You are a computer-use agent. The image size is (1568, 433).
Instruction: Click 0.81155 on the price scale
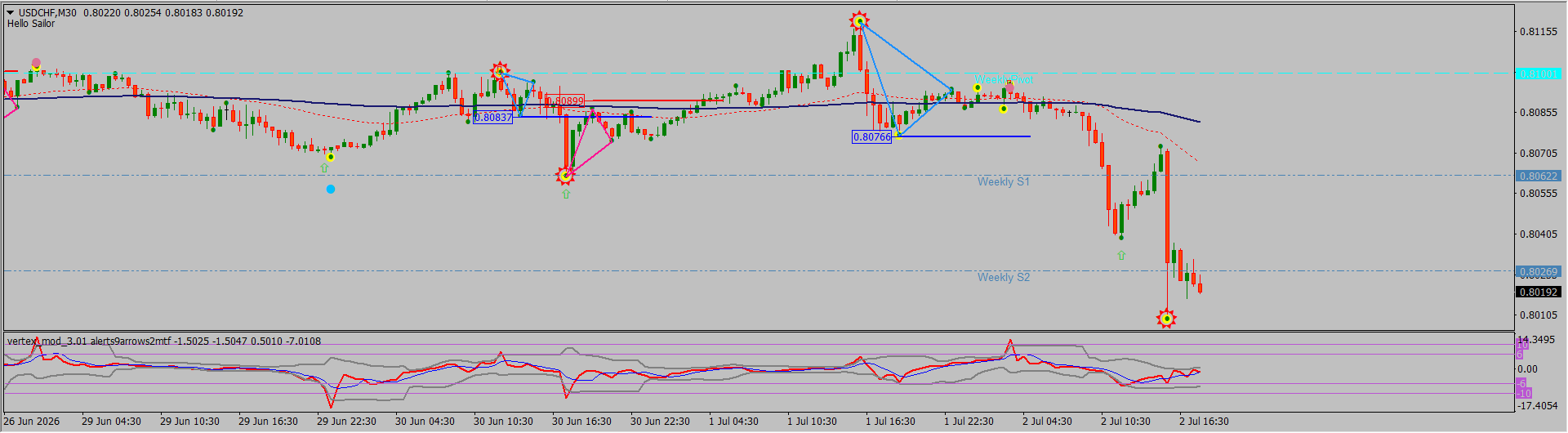(x=1539, y=32)
